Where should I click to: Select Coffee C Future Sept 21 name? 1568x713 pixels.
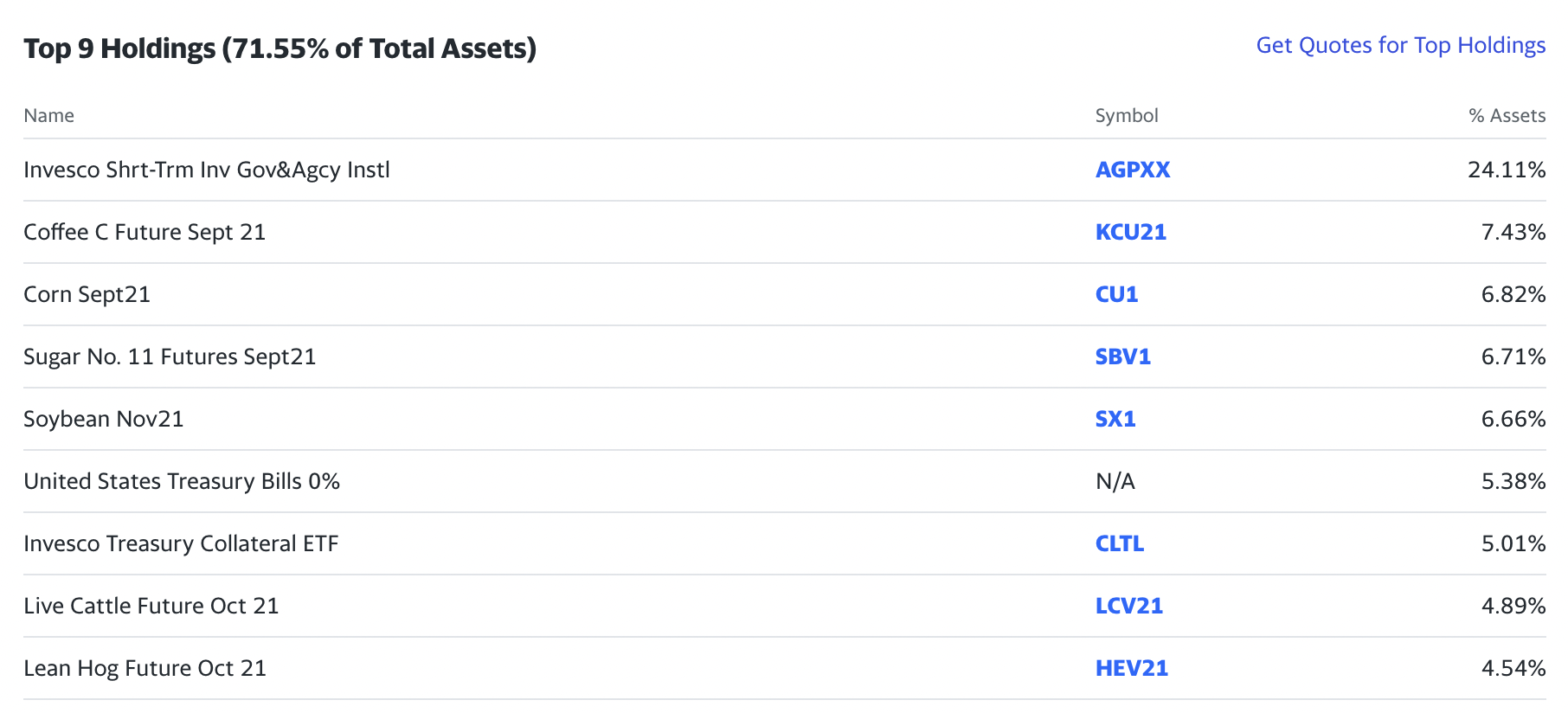145,232
